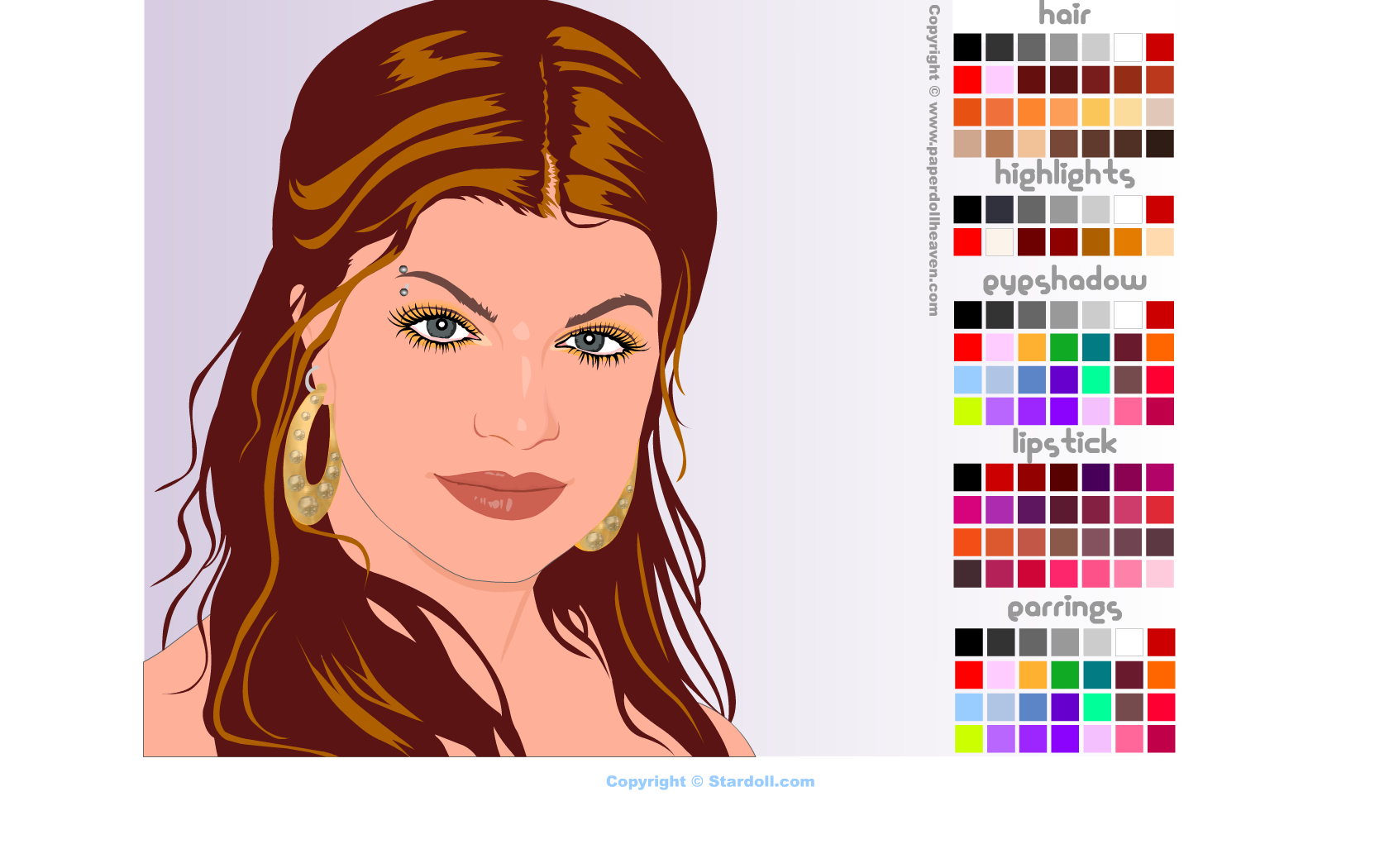Screen dimensions: 1389x868
Task: Apply the teal earrings color
Action: point(1098,675)
